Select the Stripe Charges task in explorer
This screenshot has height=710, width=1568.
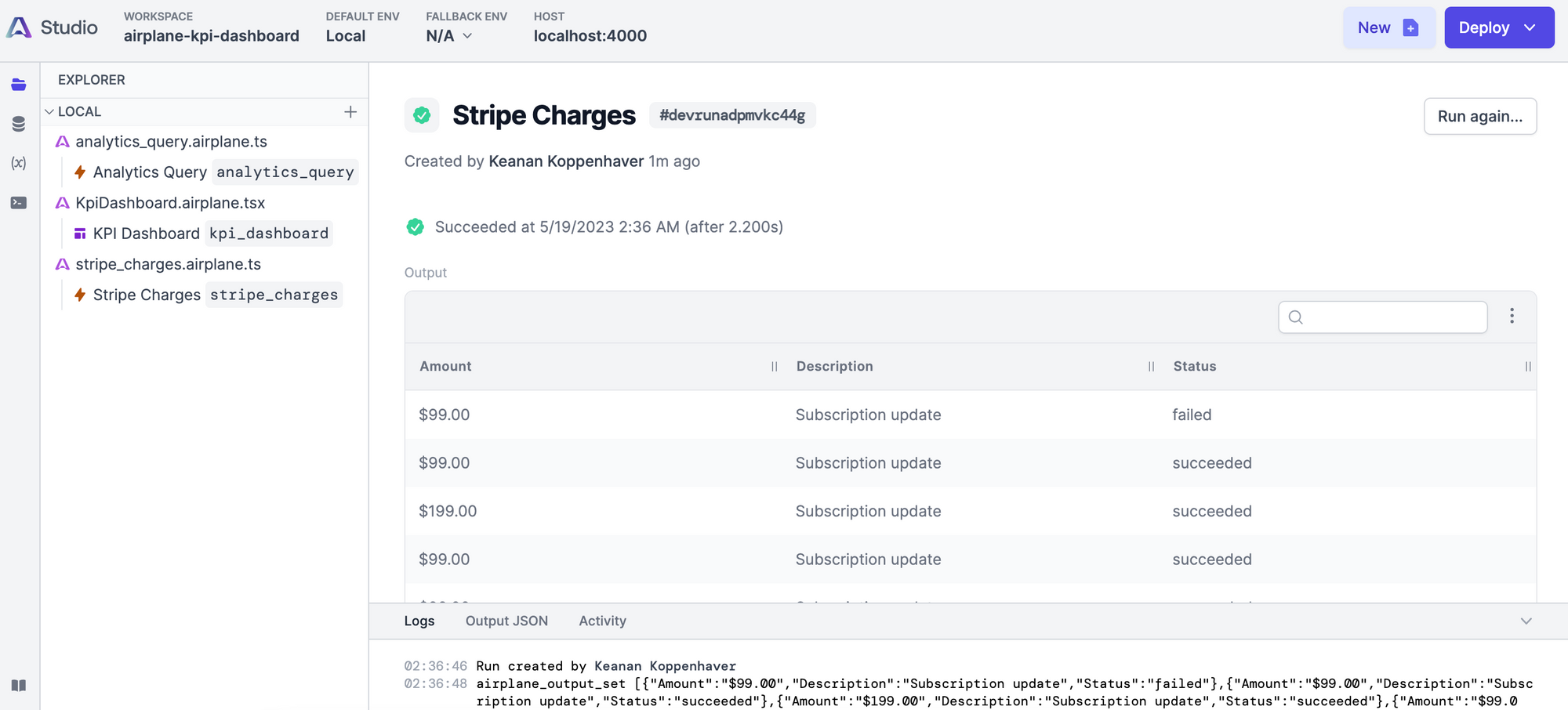click(x=147, y=295)
